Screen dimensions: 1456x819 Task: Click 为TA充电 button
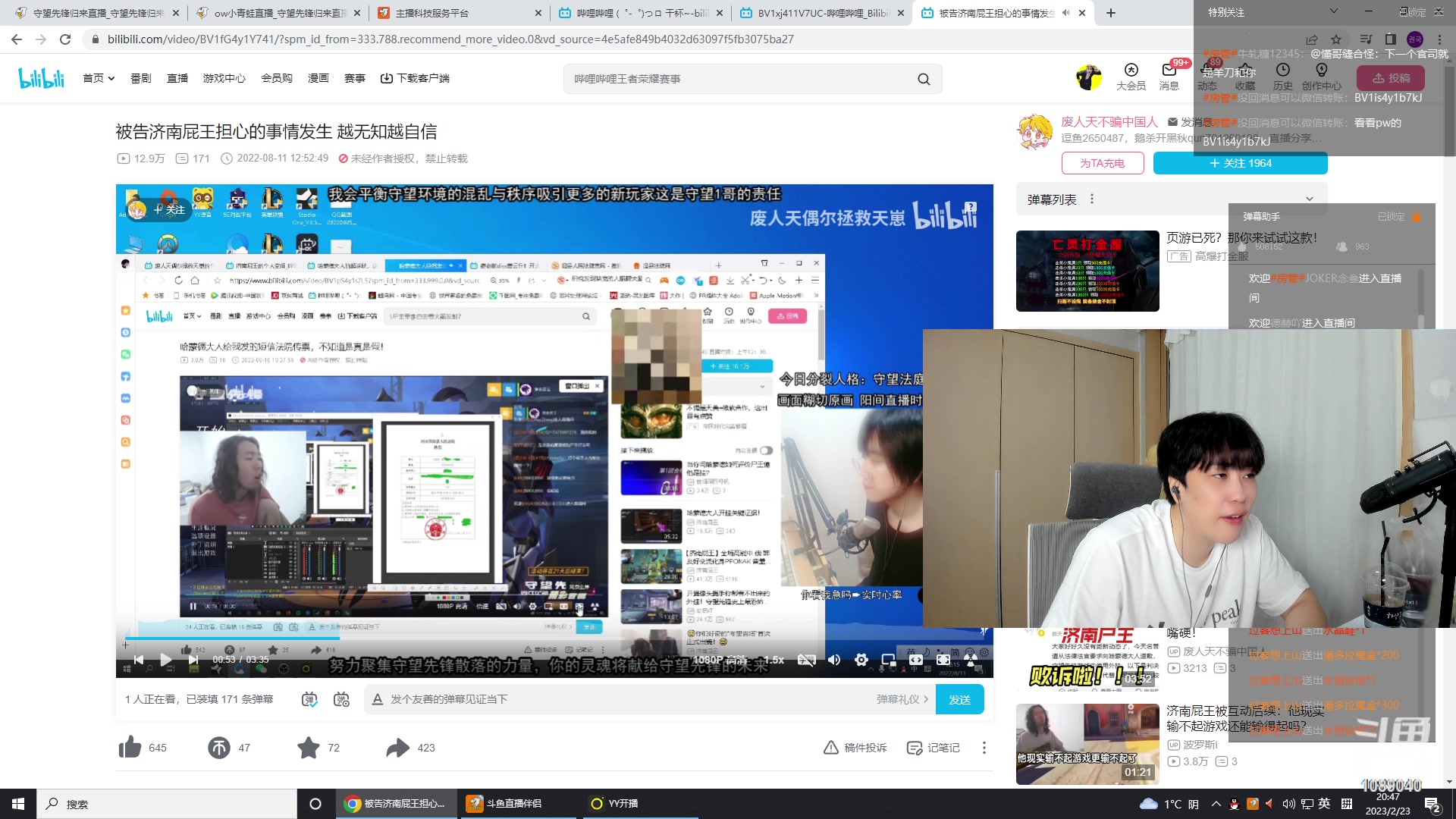click(1102, 163)
